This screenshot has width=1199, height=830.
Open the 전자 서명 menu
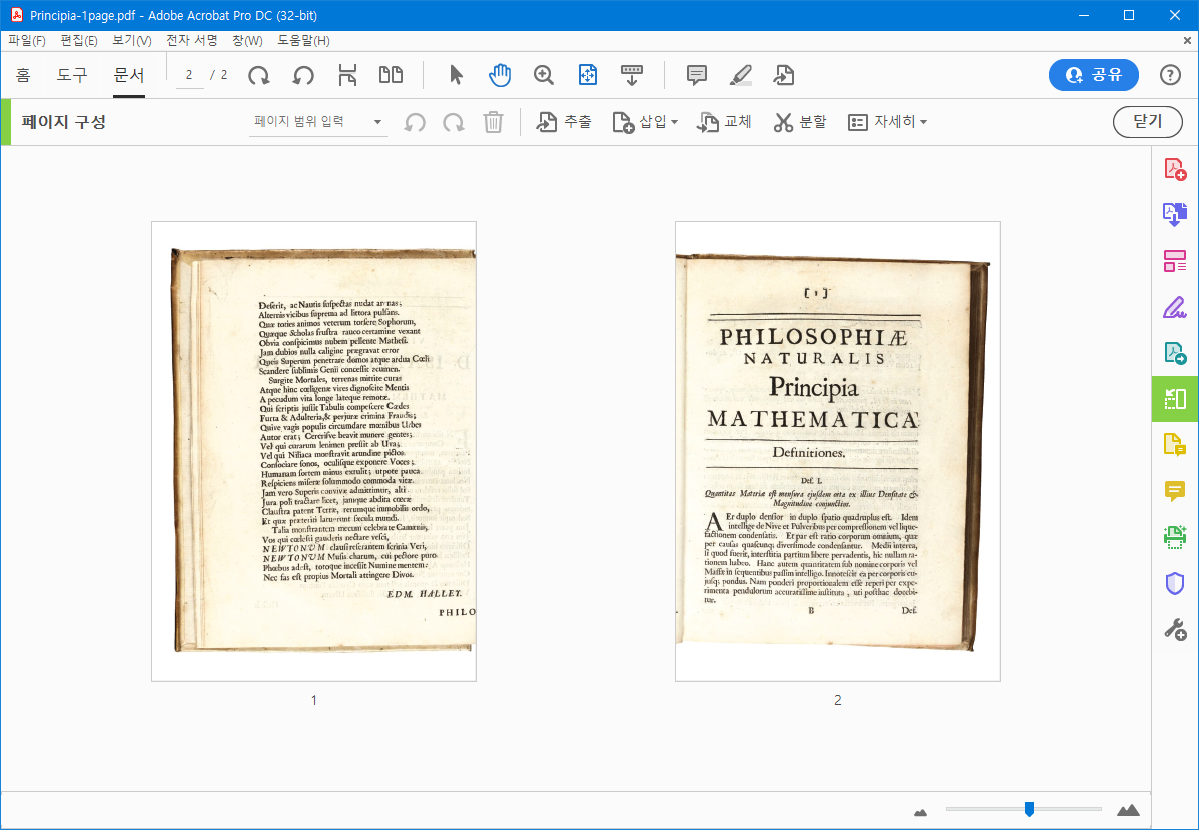pyautogui.click(x=192, y=41)
